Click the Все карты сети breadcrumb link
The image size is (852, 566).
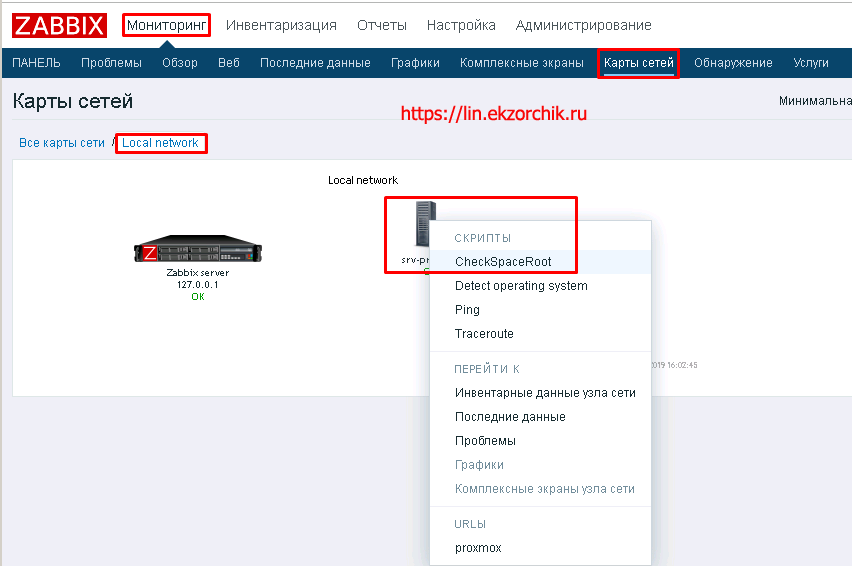click(x=62, y=143)
